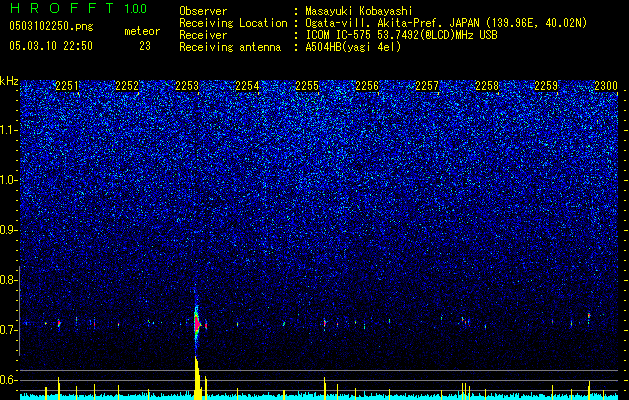
Task: Click the Receiving antenna label
Action: (x=230, y=47)
